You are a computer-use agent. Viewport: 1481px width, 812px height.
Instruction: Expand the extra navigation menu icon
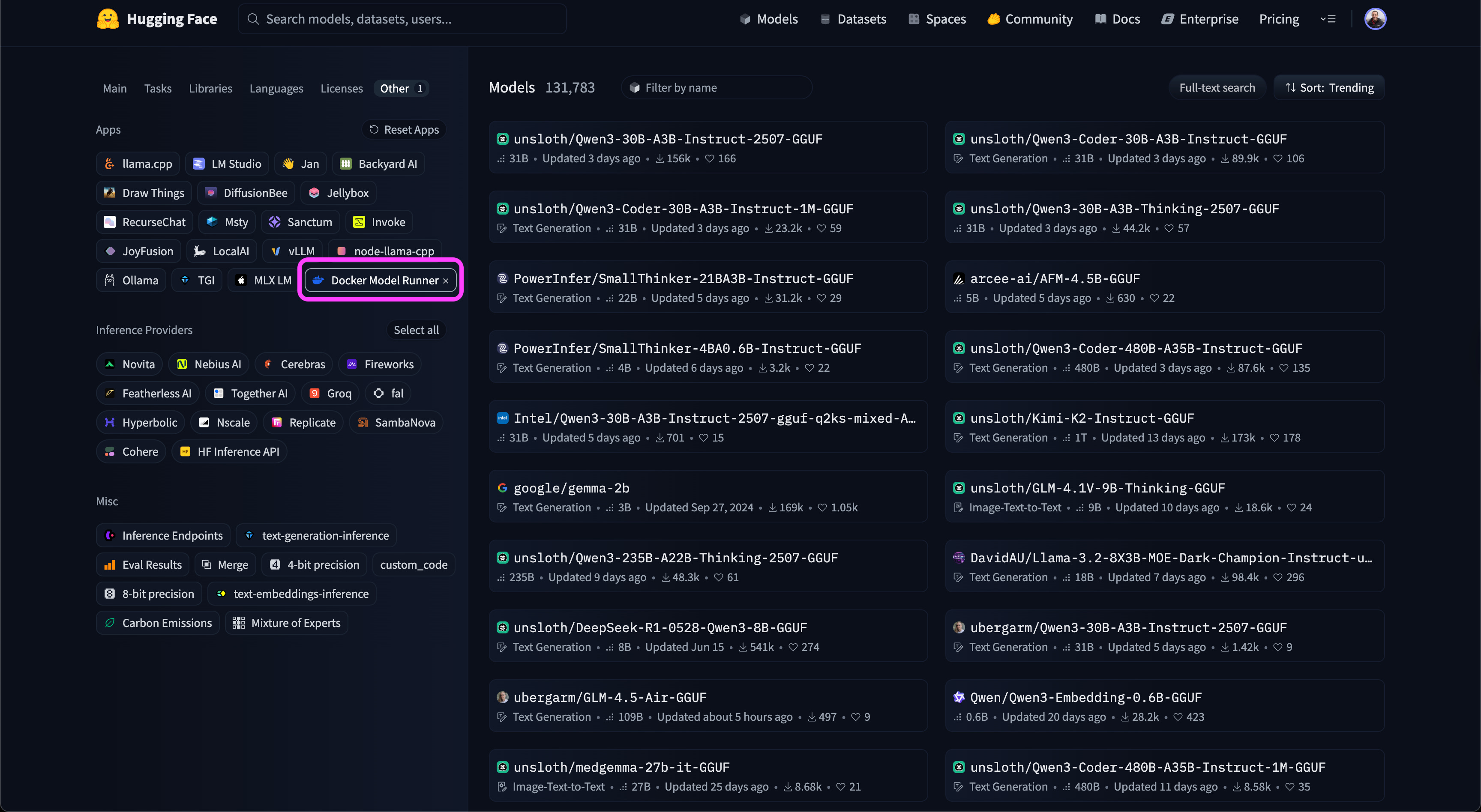1328,19
